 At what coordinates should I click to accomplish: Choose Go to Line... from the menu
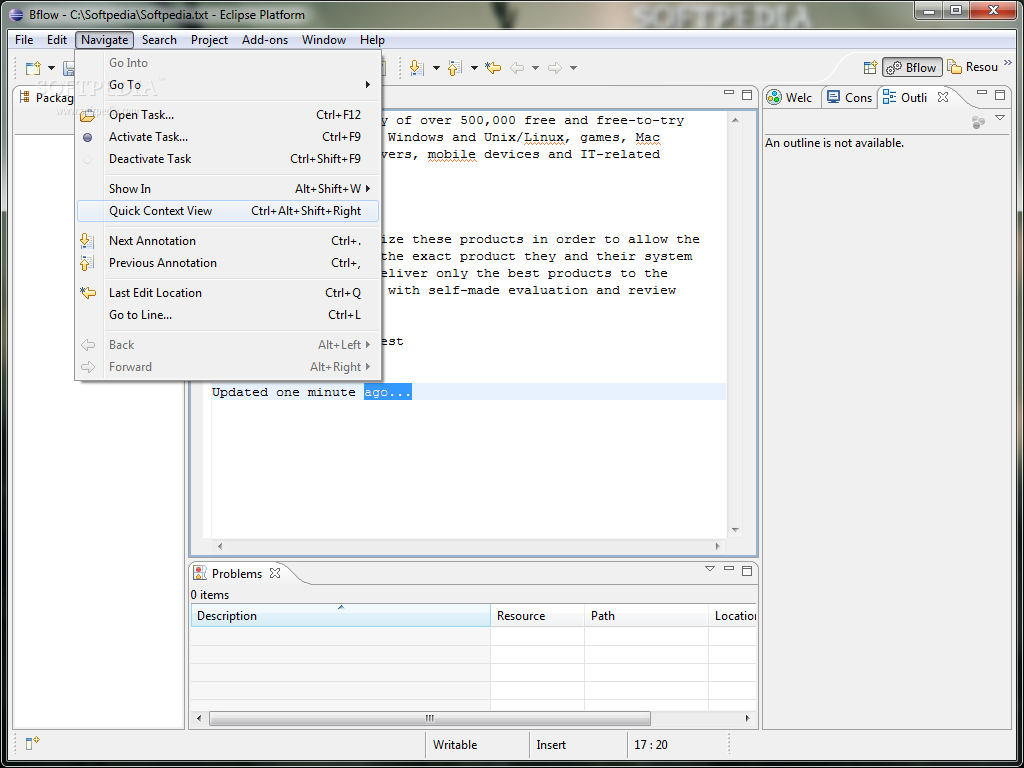(228, 315)
